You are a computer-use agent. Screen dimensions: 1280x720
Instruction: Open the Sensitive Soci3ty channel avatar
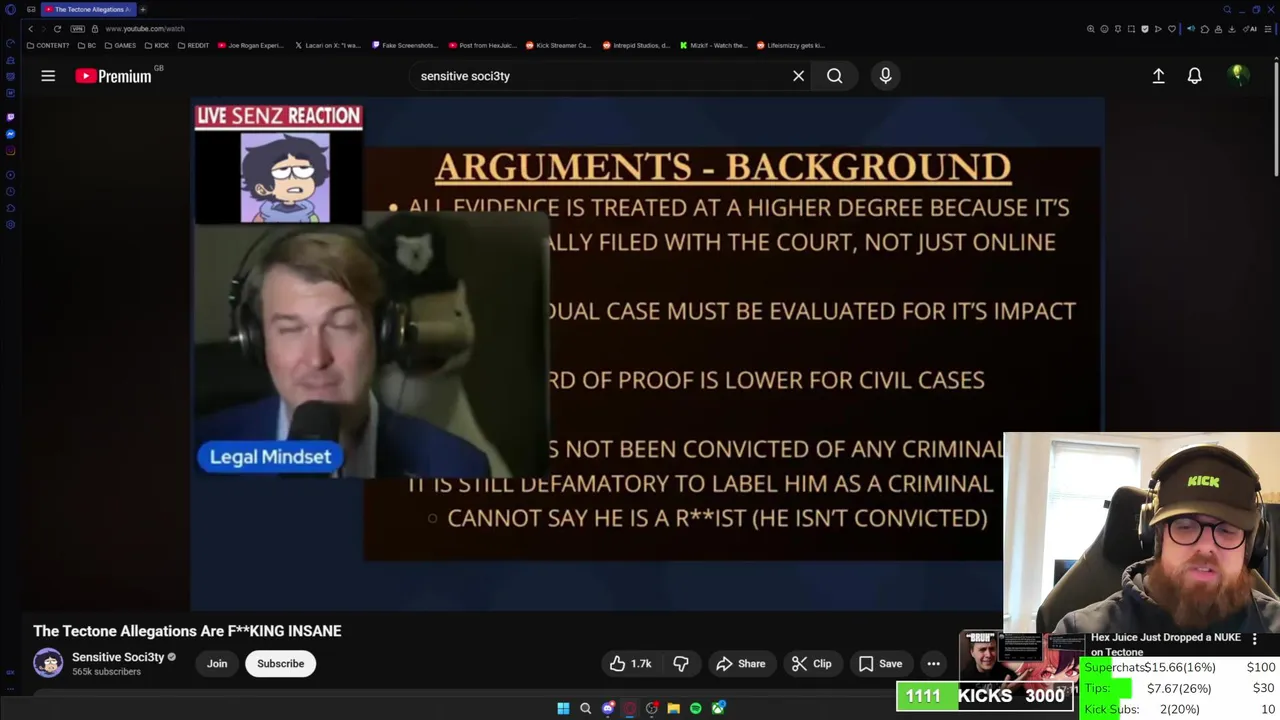(48, 663)
